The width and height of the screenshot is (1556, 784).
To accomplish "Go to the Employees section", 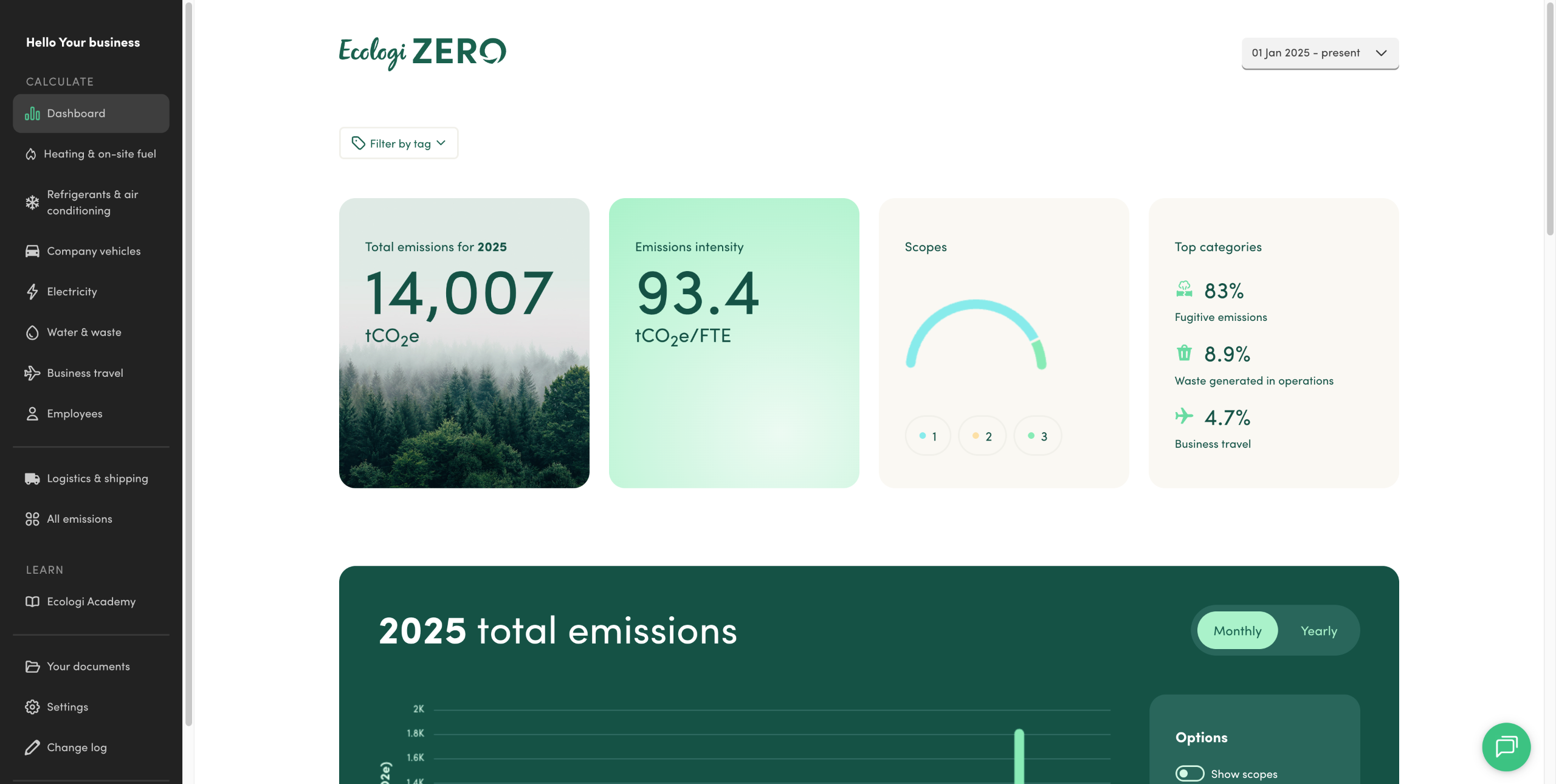I will pos(74,414).
